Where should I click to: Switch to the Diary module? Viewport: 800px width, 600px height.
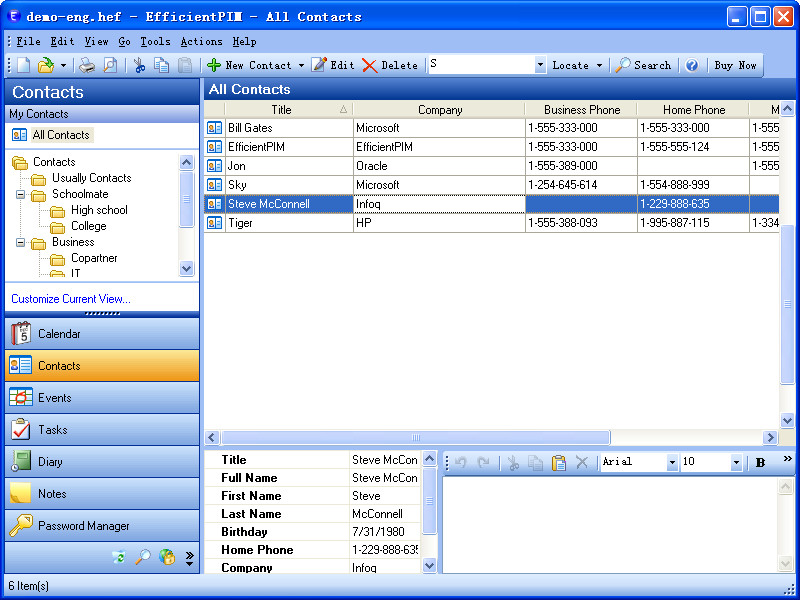tap(102, 462)
